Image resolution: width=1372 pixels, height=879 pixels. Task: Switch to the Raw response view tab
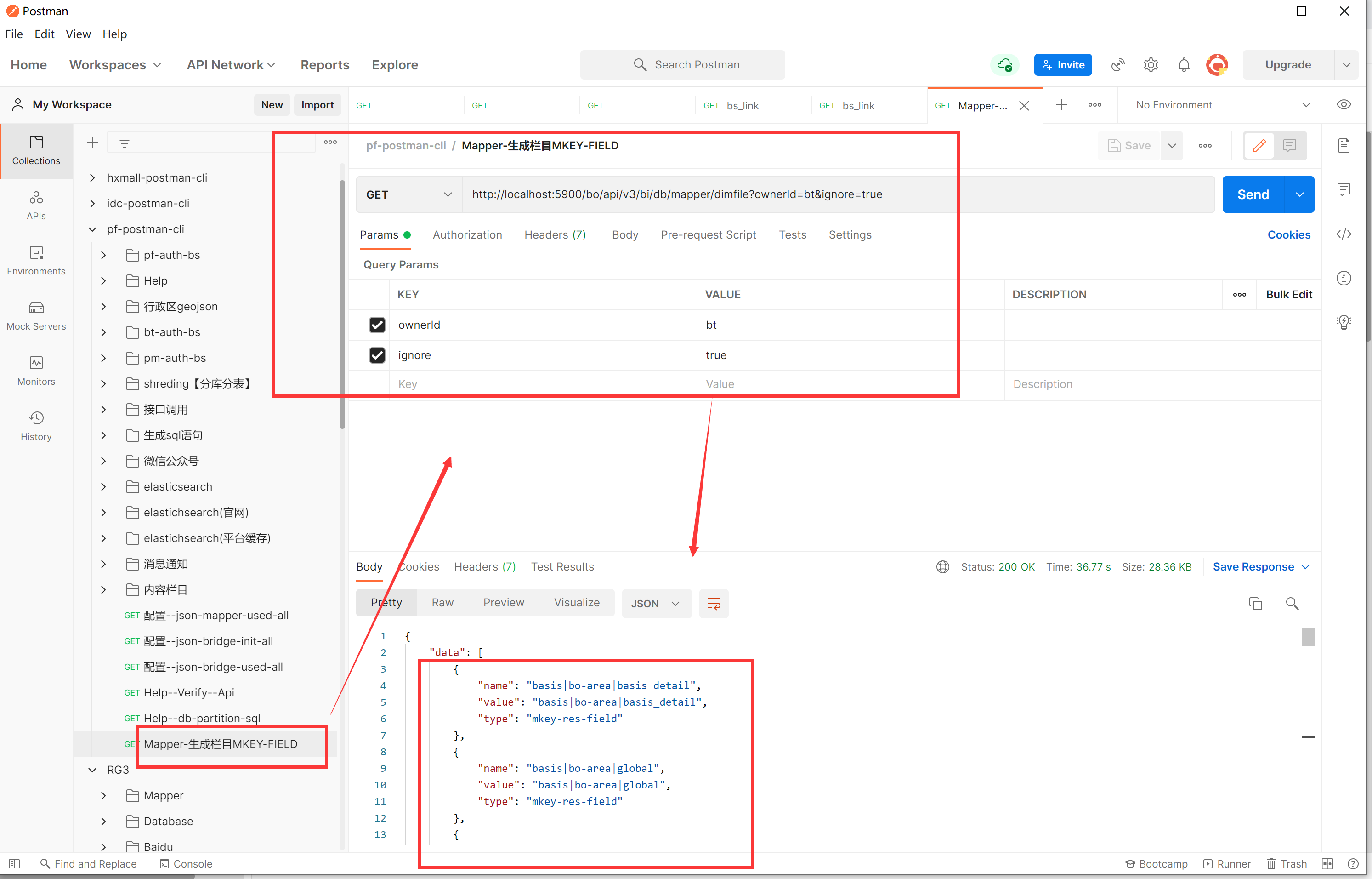(x=442, y=602)
